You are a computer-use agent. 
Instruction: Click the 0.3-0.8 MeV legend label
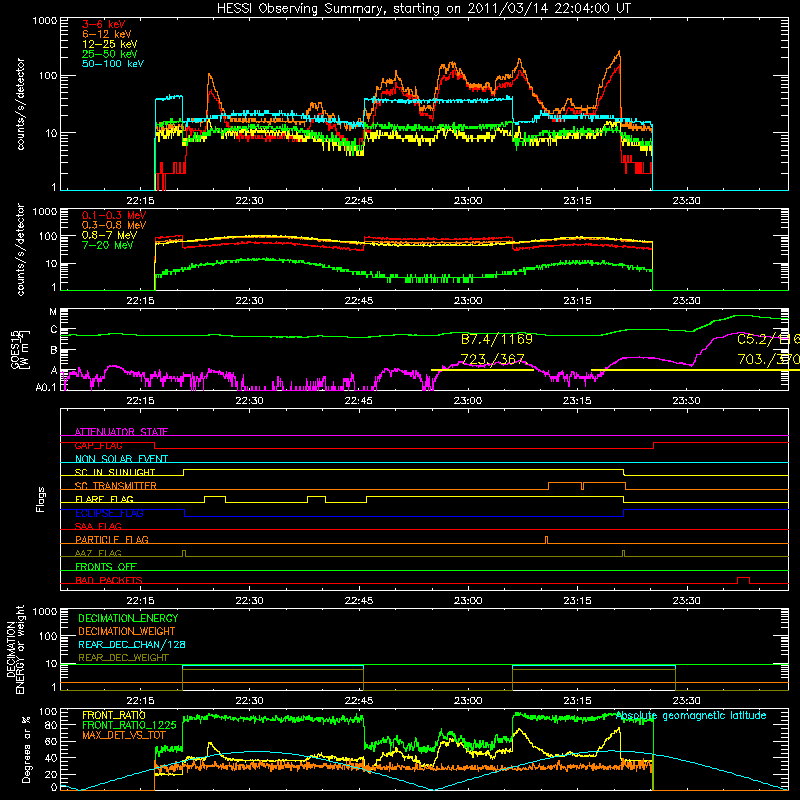click(114, 225)
